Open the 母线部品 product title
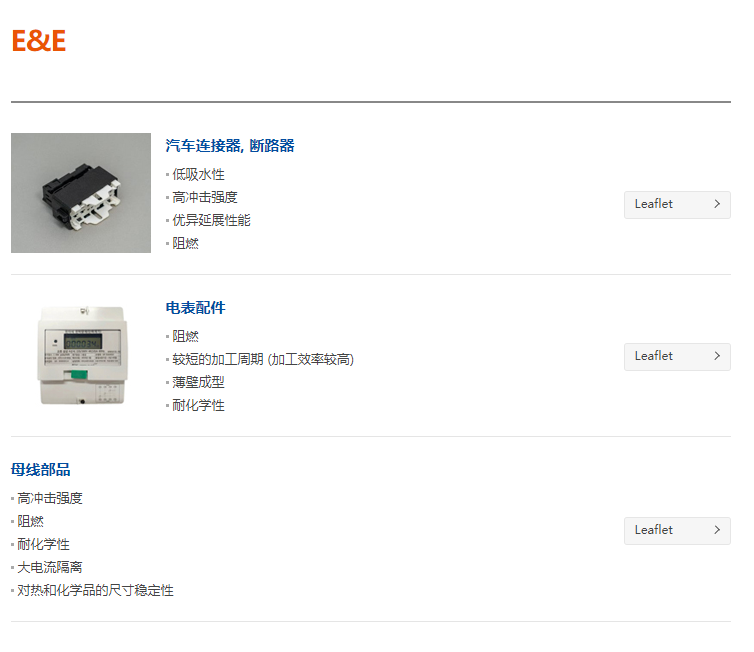The image size is (754, 652). click(x=40, y=470)
